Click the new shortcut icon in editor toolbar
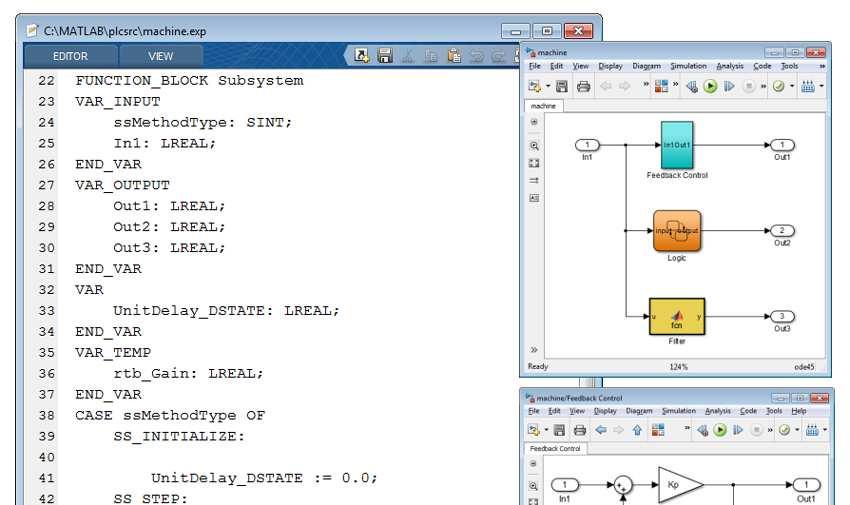Viewport: 850px width, 505px height. tap(361, 55)
